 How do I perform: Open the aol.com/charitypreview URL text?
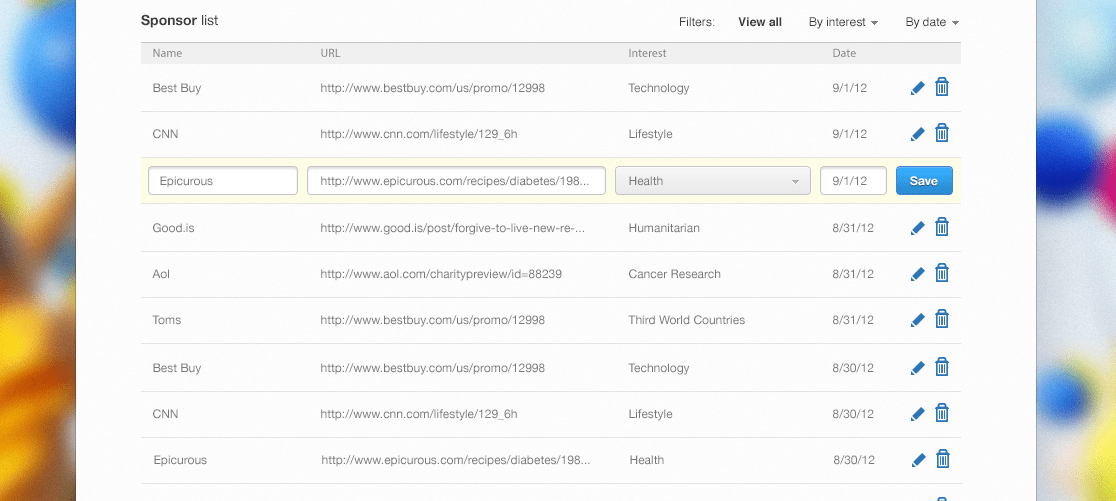tap(441, 274)
